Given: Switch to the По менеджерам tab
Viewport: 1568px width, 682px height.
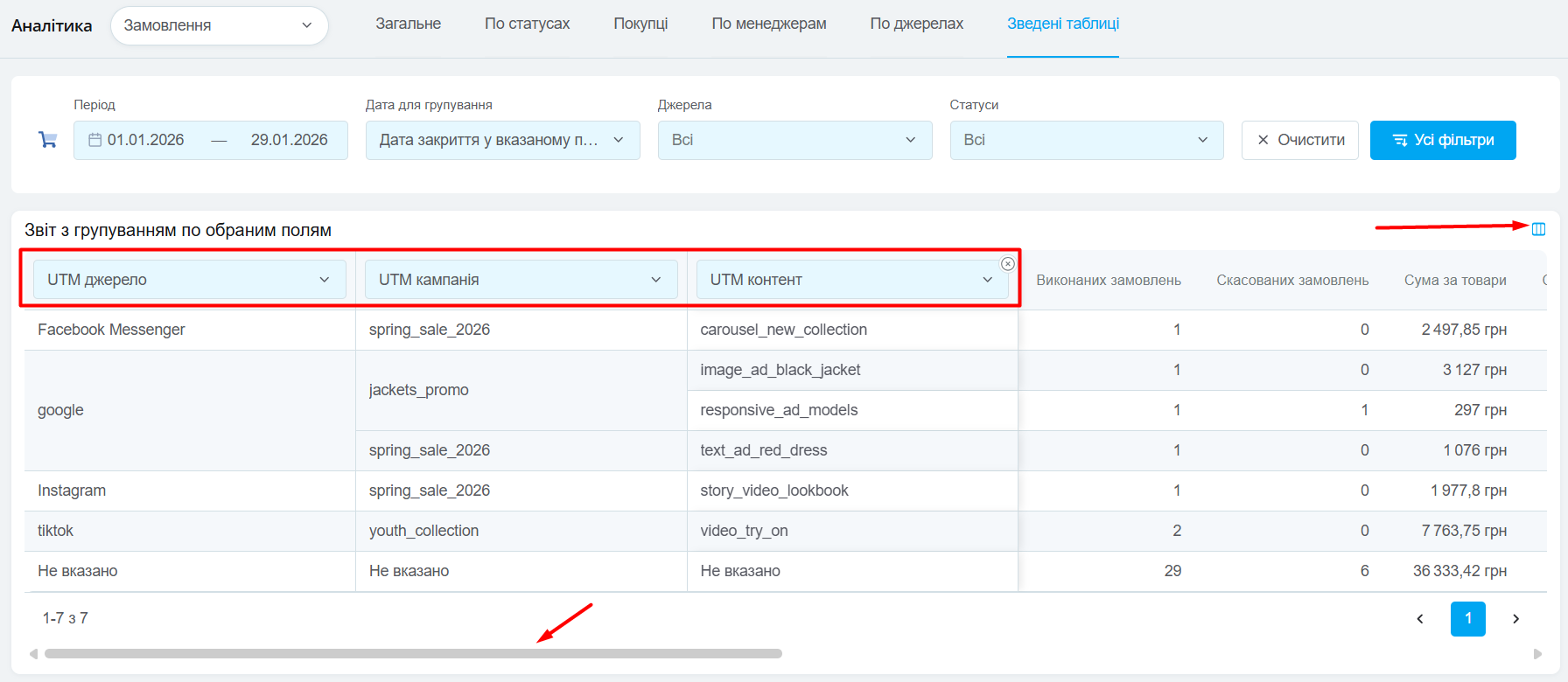Looking at the screenshot, I should [x=768, y=24].
